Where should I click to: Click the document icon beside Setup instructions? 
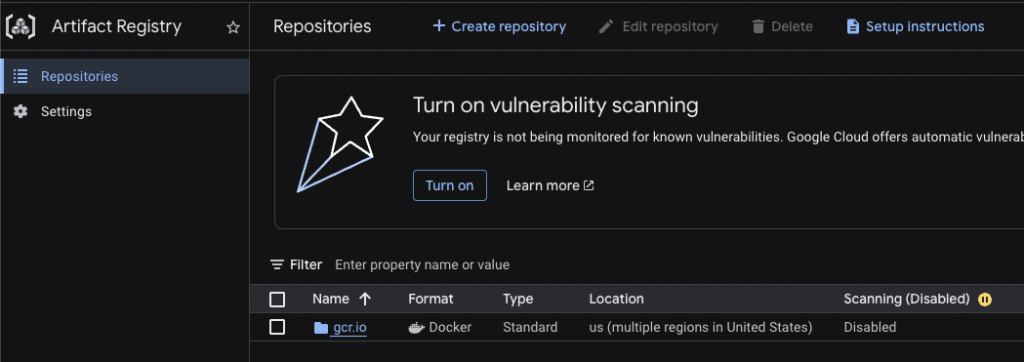click(852, 27)
